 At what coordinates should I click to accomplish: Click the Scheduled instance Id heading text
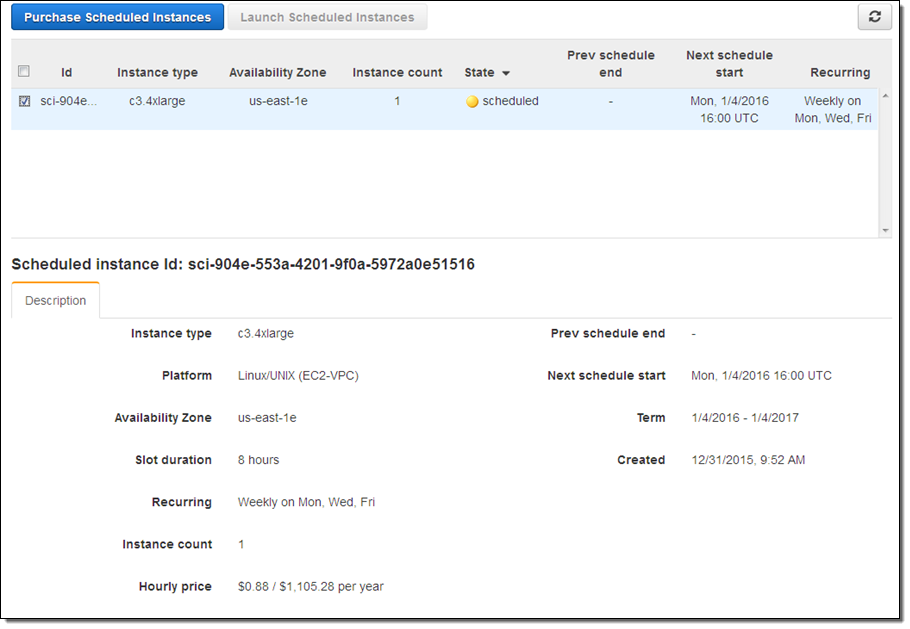point(243,265)
